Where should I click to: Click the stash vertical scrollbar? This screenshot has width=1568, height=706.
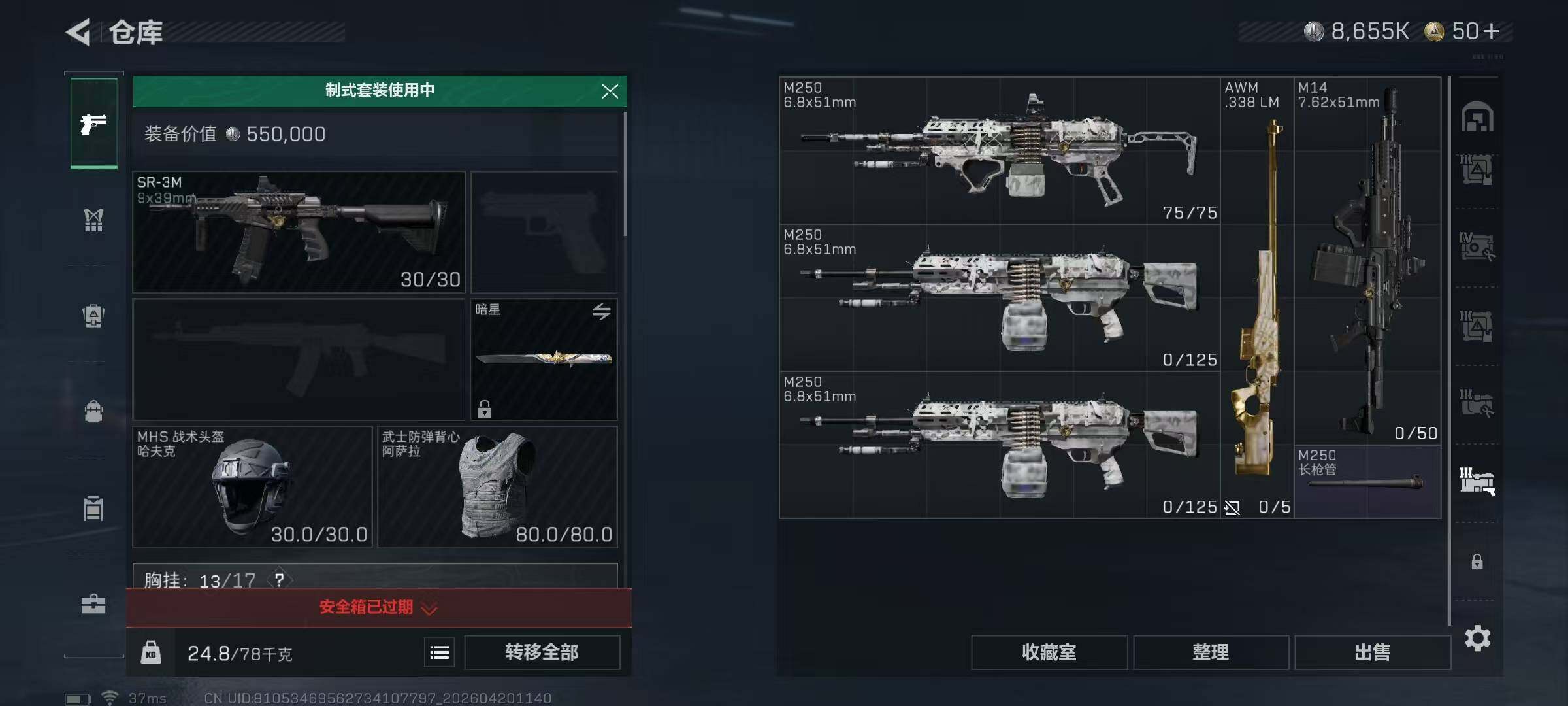pos(1448,351)
